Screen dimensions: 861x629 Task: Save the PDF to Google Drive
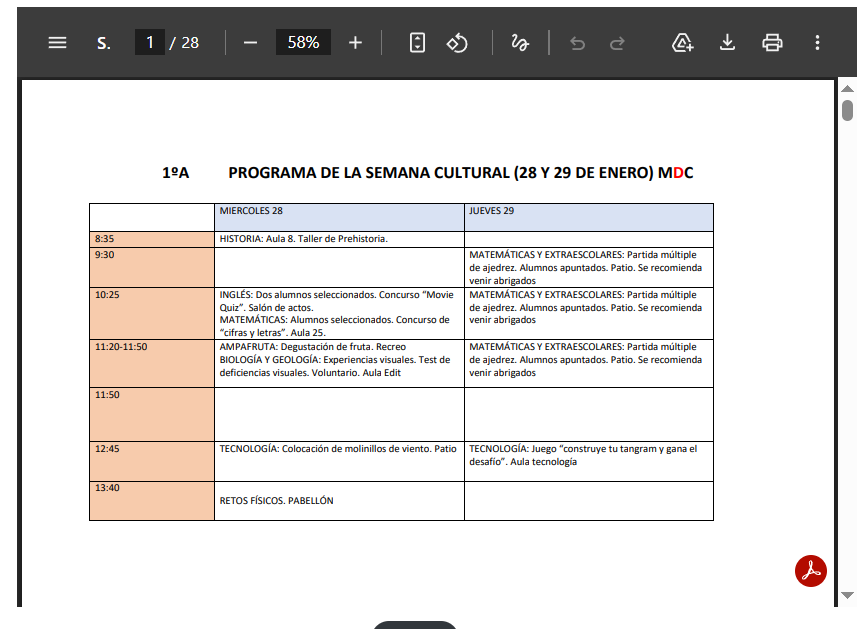(x=683, y=42)
